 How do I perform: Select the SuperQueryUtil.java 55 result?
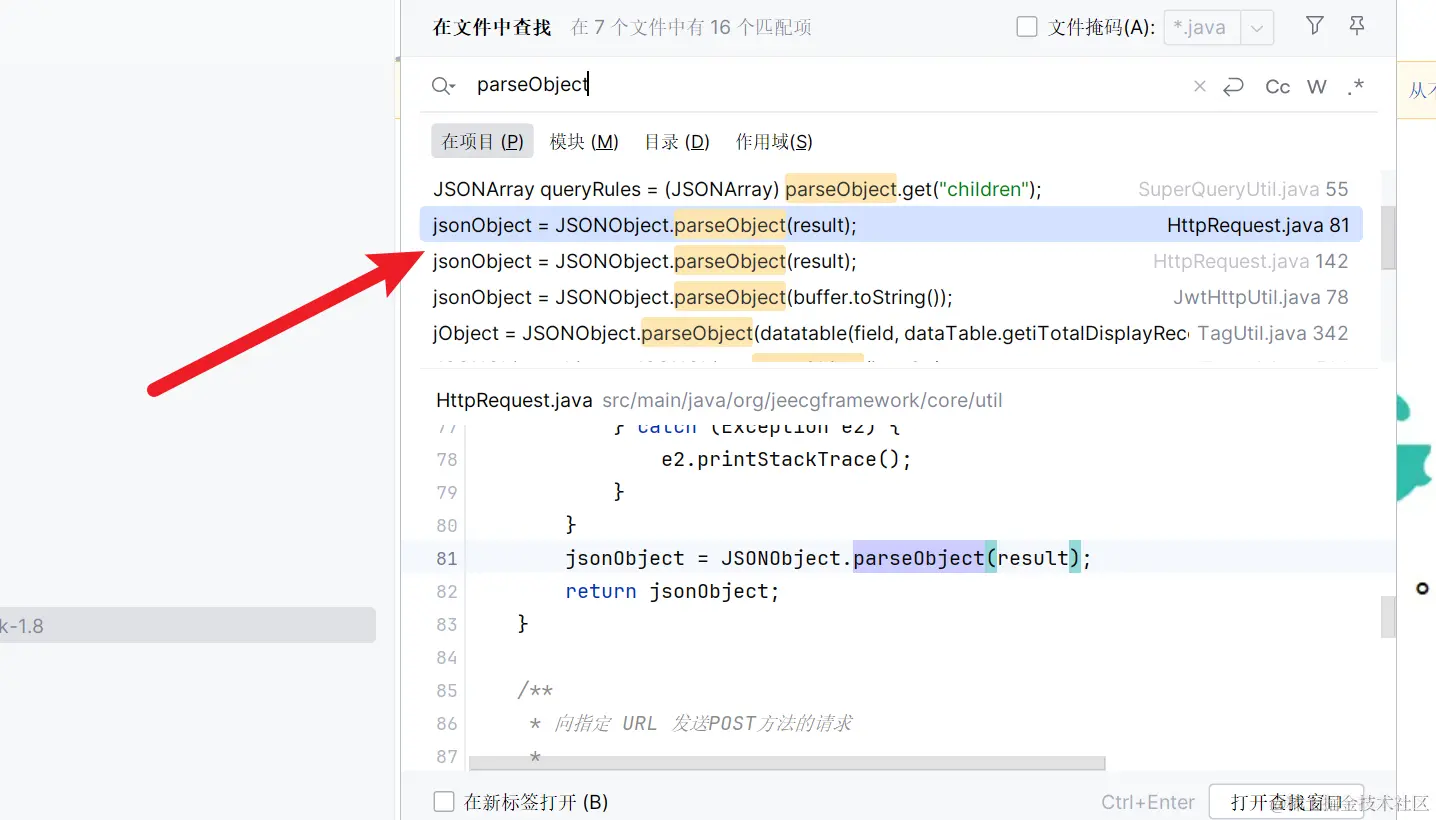(890, 189)
